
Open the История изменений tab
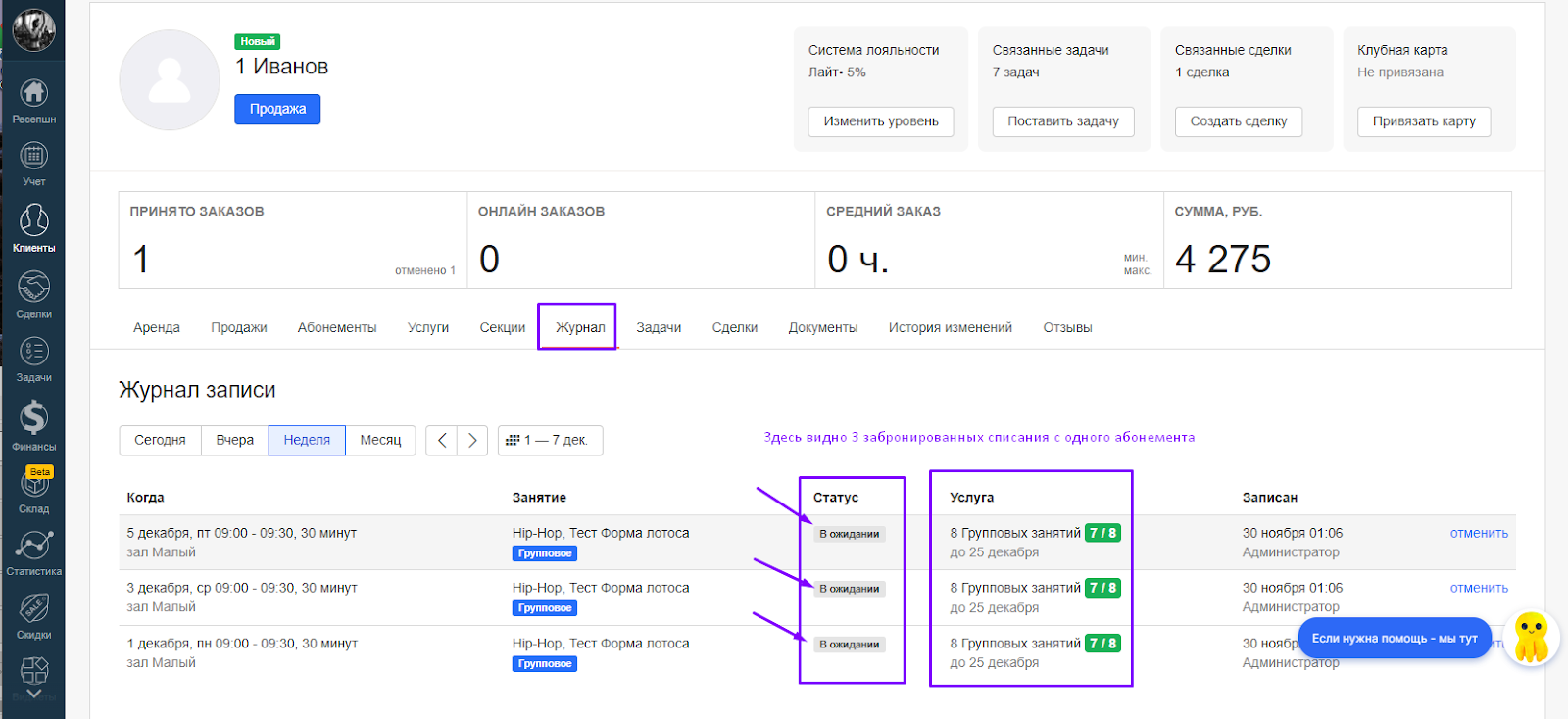[x=950, y=327]
